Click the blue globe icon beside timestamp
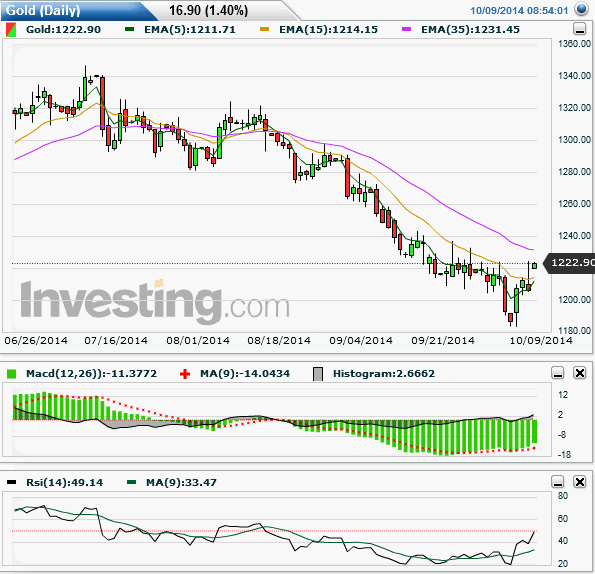This screenshot has height=574, width=595. pos(581,9)
